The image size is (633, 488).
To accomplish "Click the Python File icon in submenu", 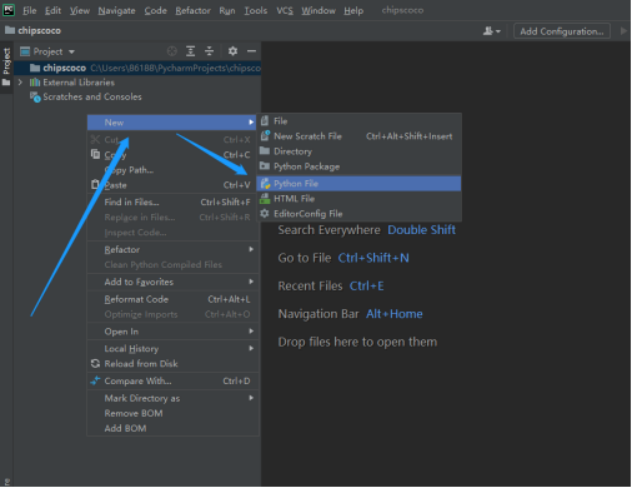I will (x=265, y=184).
